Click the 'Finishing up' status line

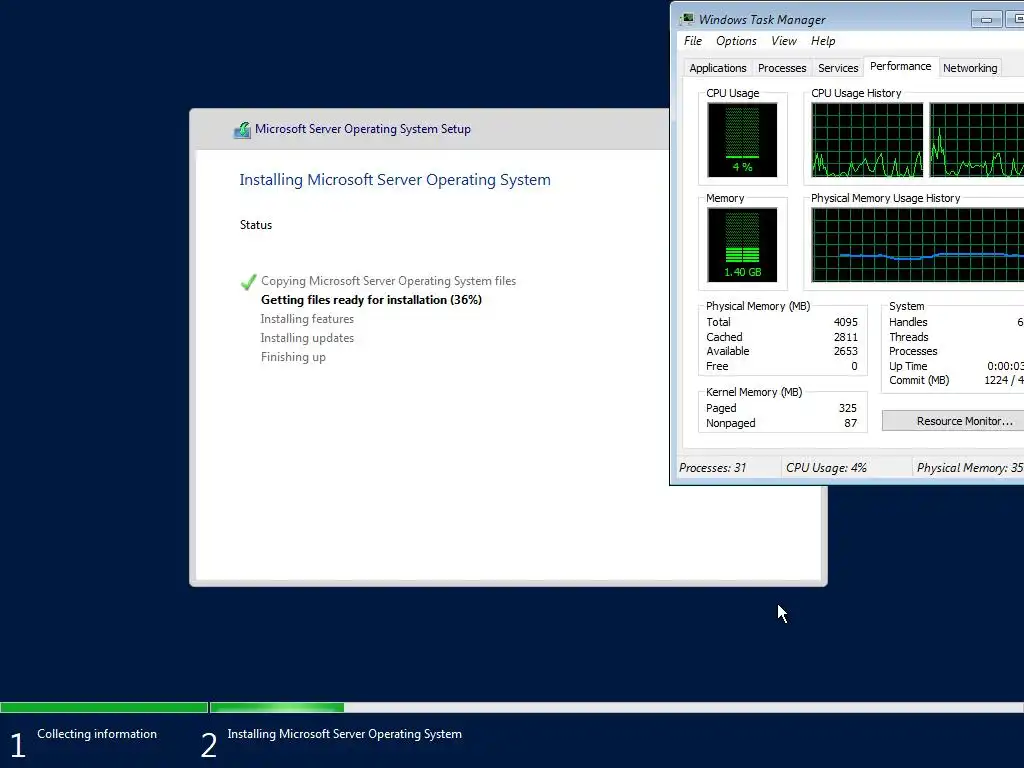click(x=293, y=357)
